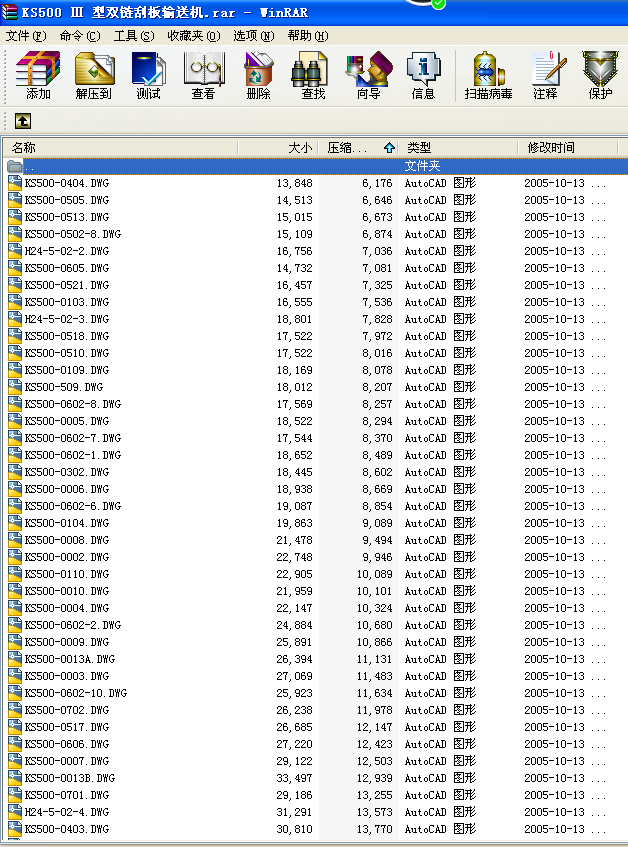Select file KS500-0602-6.DWG
Image resolution: width=628 pixels, height=847 pixels.
[x=72, y=506]
